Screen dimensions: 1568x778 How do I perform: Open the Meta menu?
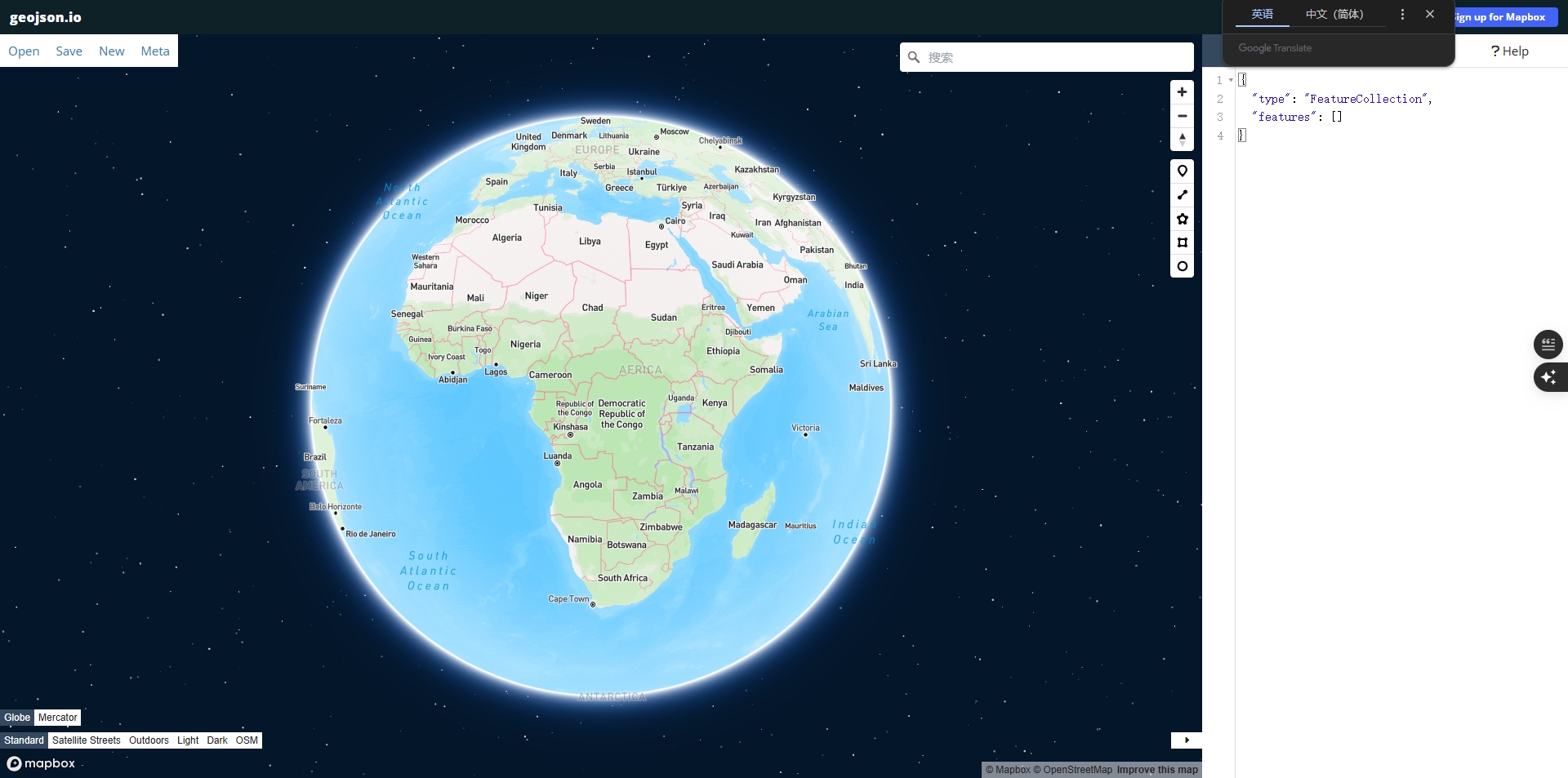tap(155, 51)
